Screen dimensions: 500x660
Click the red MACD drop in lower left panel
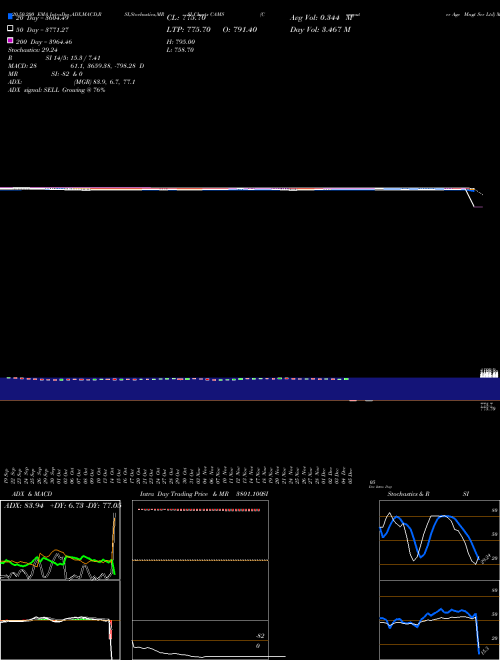[111, 629]
